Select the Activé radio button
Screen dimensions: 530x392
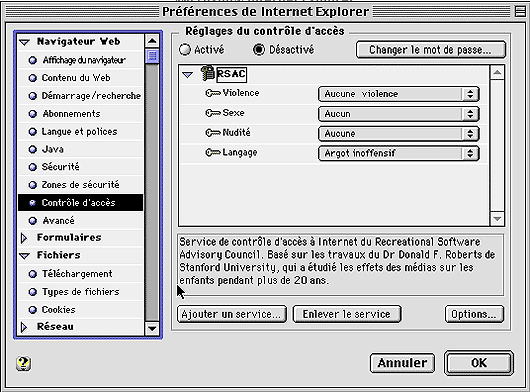[185, 50]
